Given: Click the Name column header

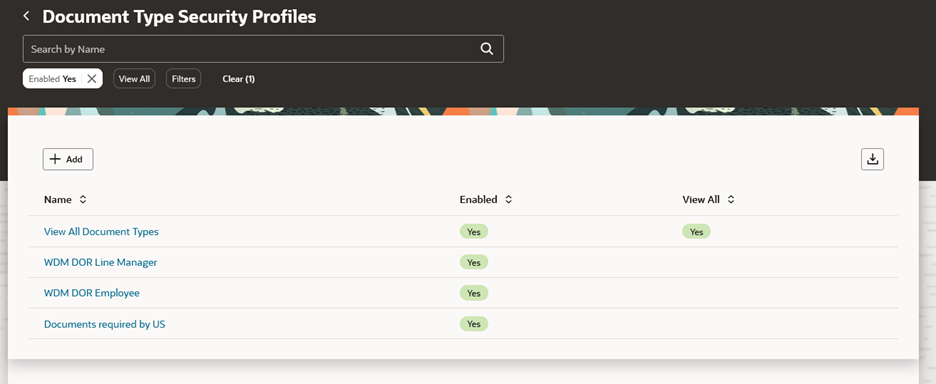Looking at the screenshot, I should pos(58,199).
